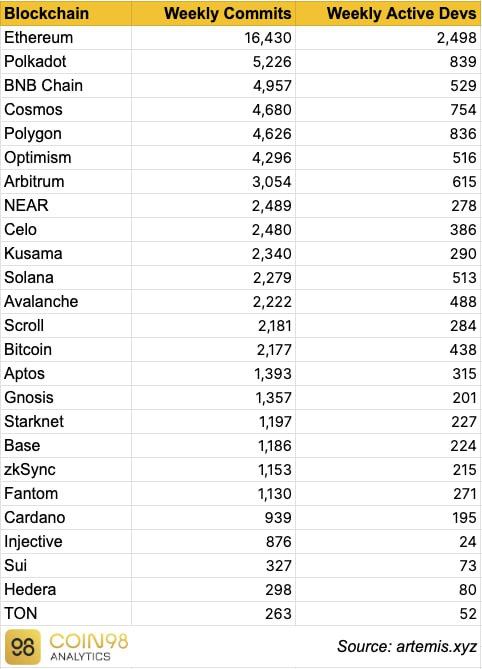Select Injective active devs value 24
Image resolution: width=482 pixels, height=669 pixels.
(x=468, y=542)
